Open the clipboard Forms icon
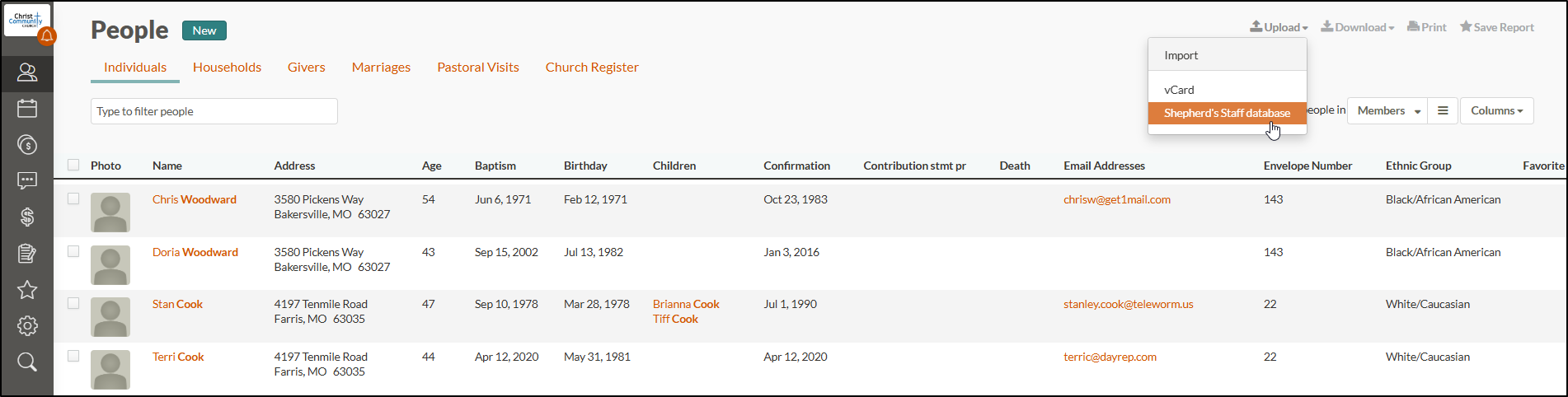Screen dimensions: 1568x397 click(27, 253)
